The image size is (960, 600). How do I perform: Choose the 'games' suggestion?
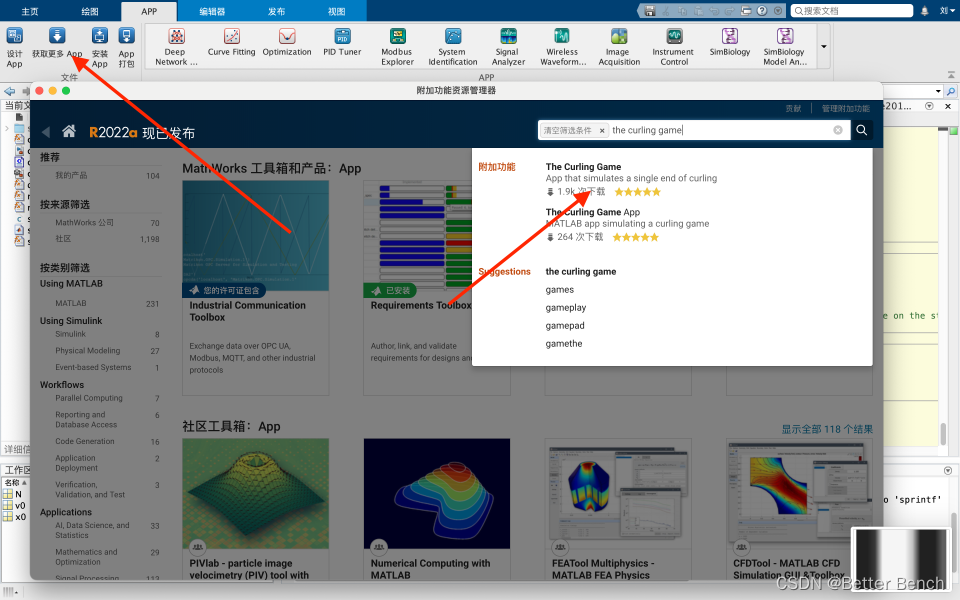click(x=560, y=290)
